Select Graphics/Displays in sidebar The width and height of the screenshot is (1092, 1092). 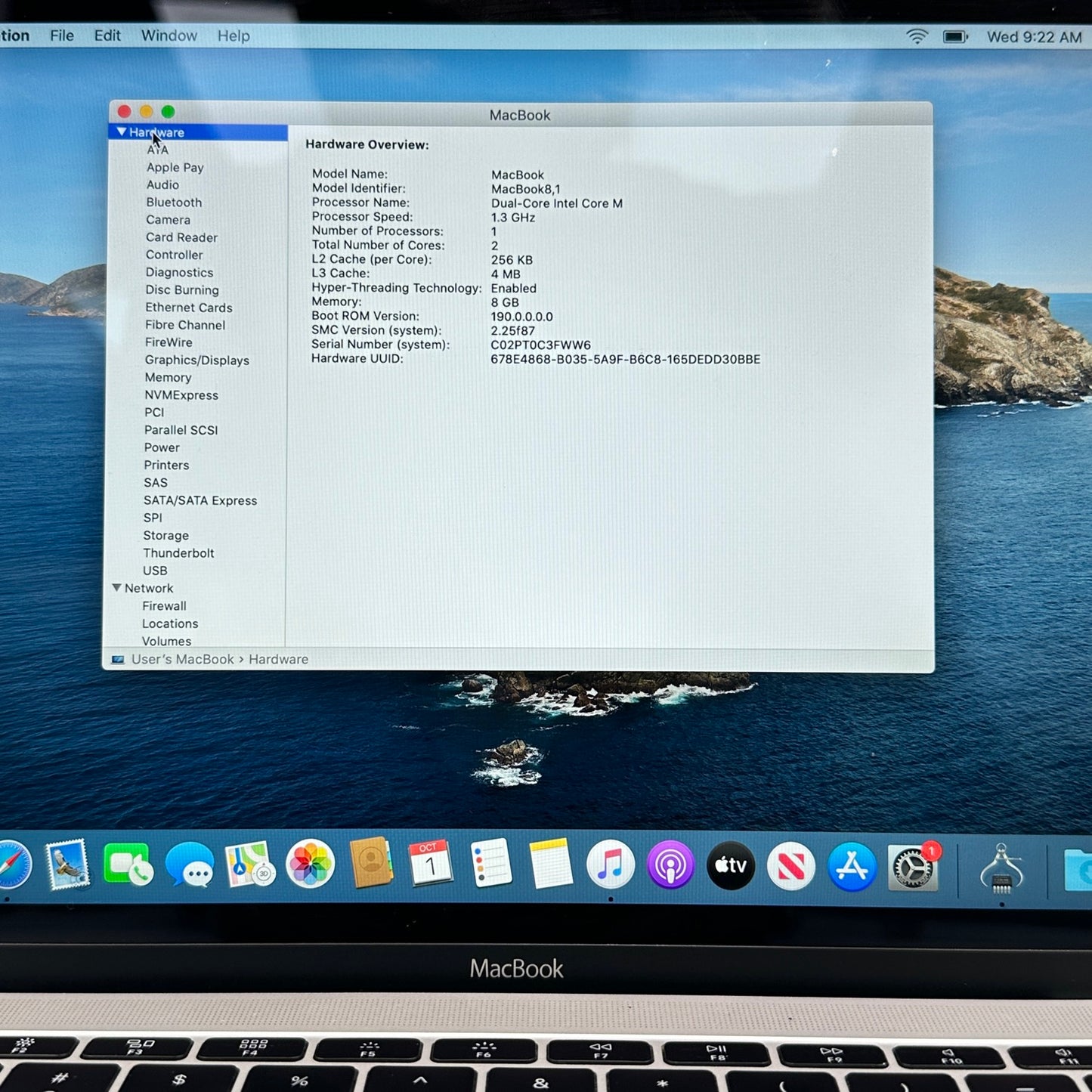click(x=196, y=360)
